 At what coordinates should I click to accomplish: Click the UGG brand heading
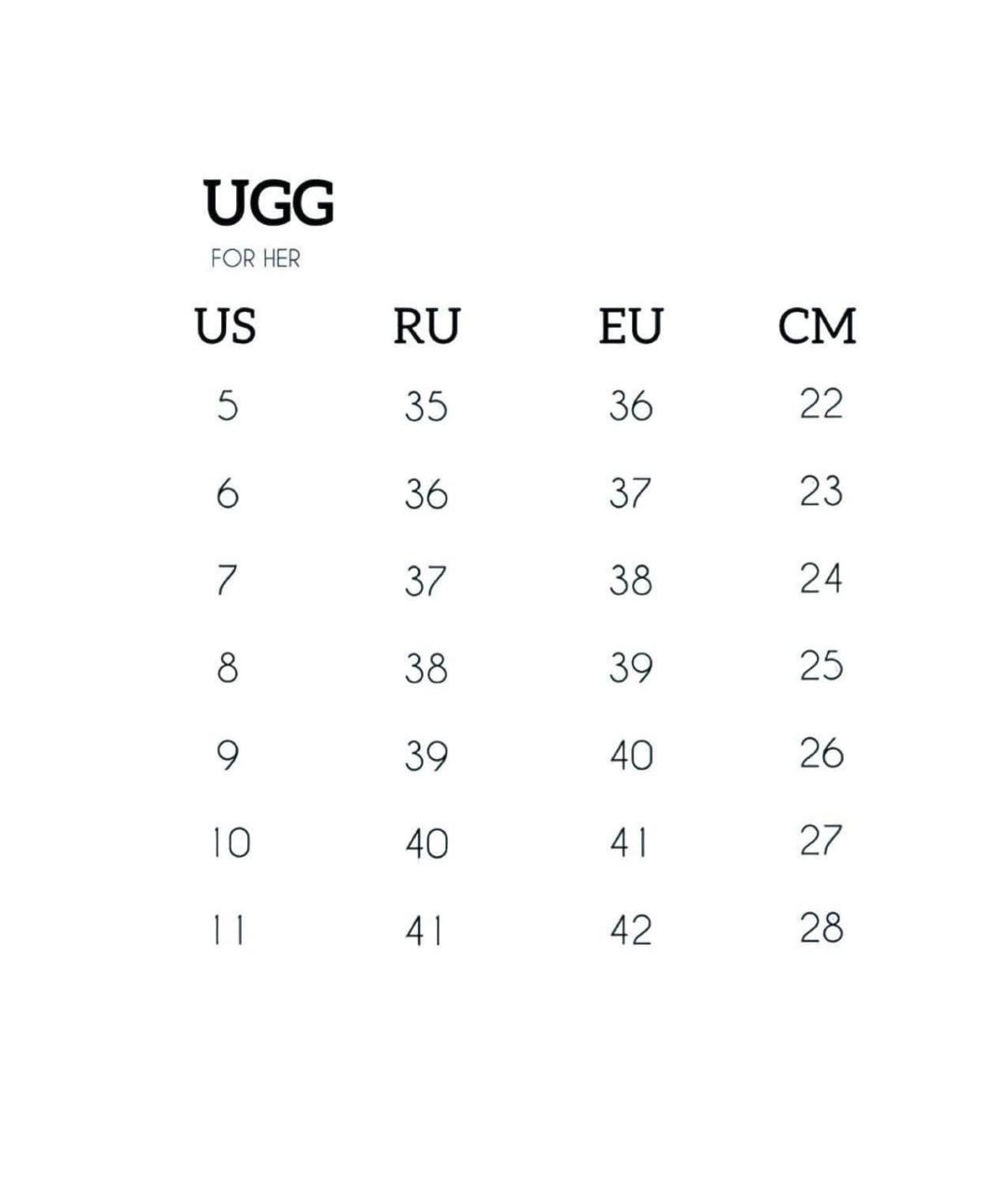point(269,204)
